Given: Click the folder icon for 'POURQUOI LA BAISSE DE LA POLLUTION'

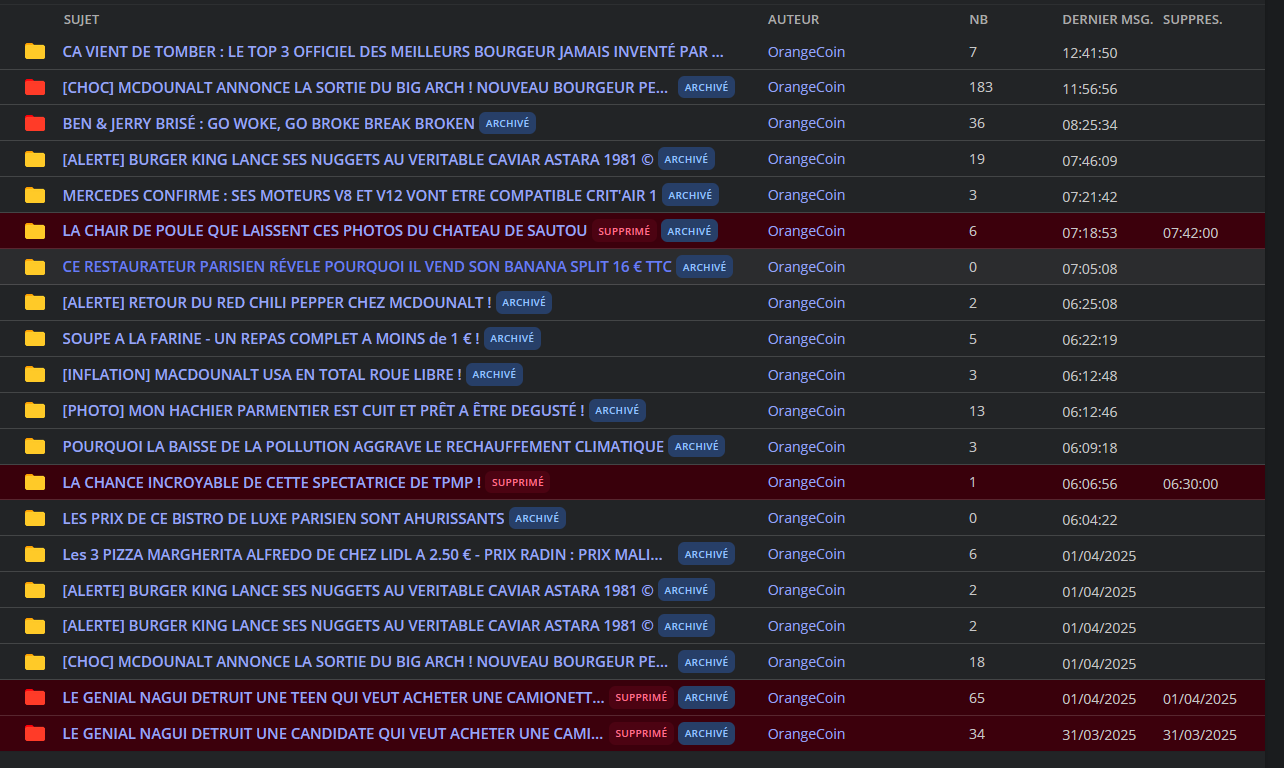Looking at the screenshot, I should [x=35, y=446].
